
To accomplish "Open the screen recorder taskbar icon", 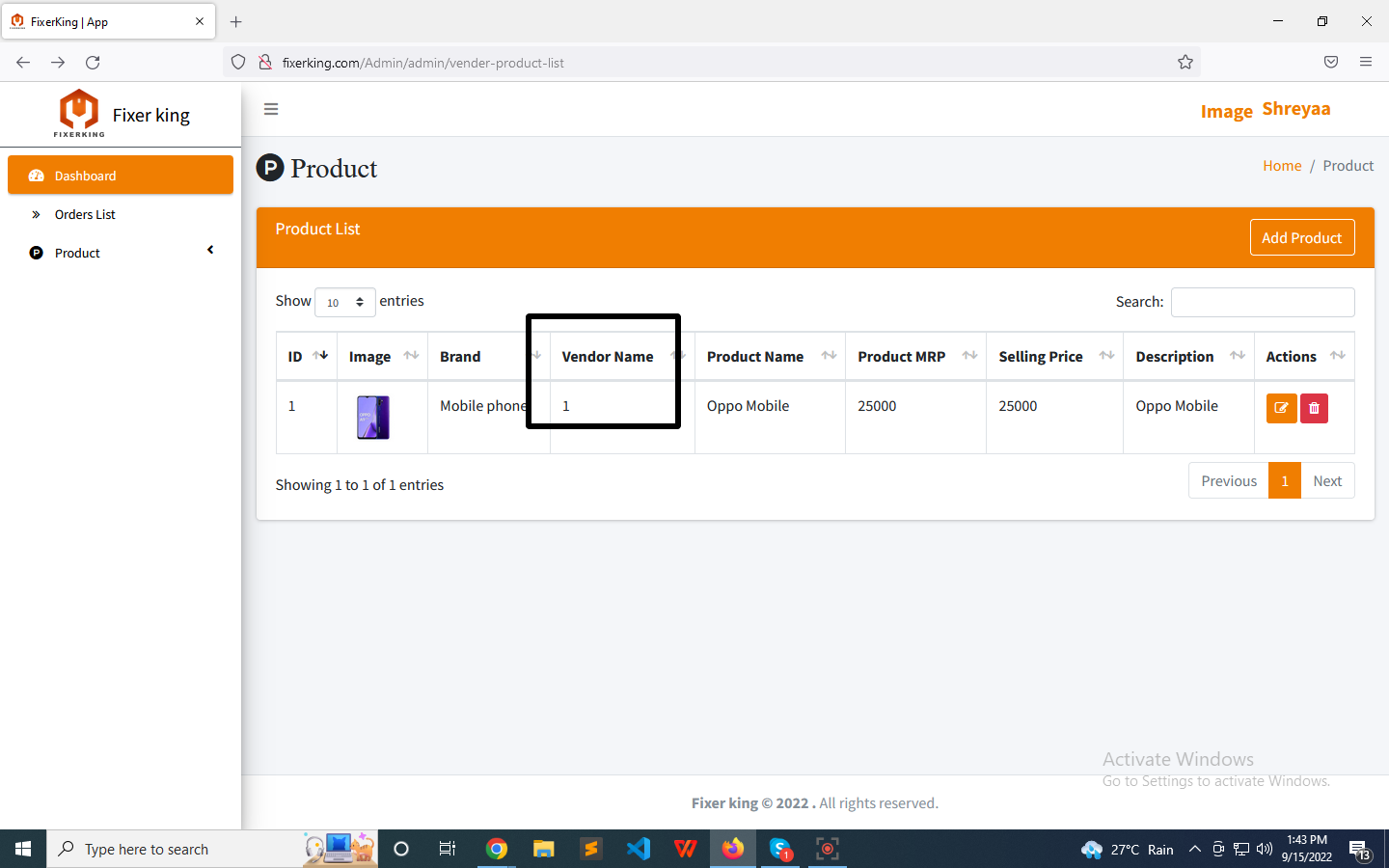I will click(x=828, y=849).
